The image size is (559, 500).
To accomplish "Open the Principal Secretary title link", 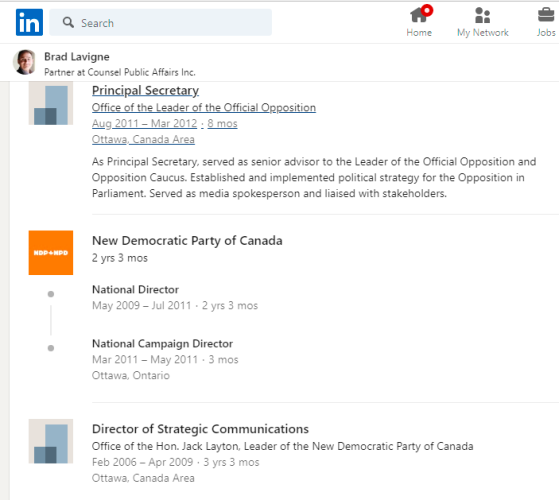I will point(145,91).
